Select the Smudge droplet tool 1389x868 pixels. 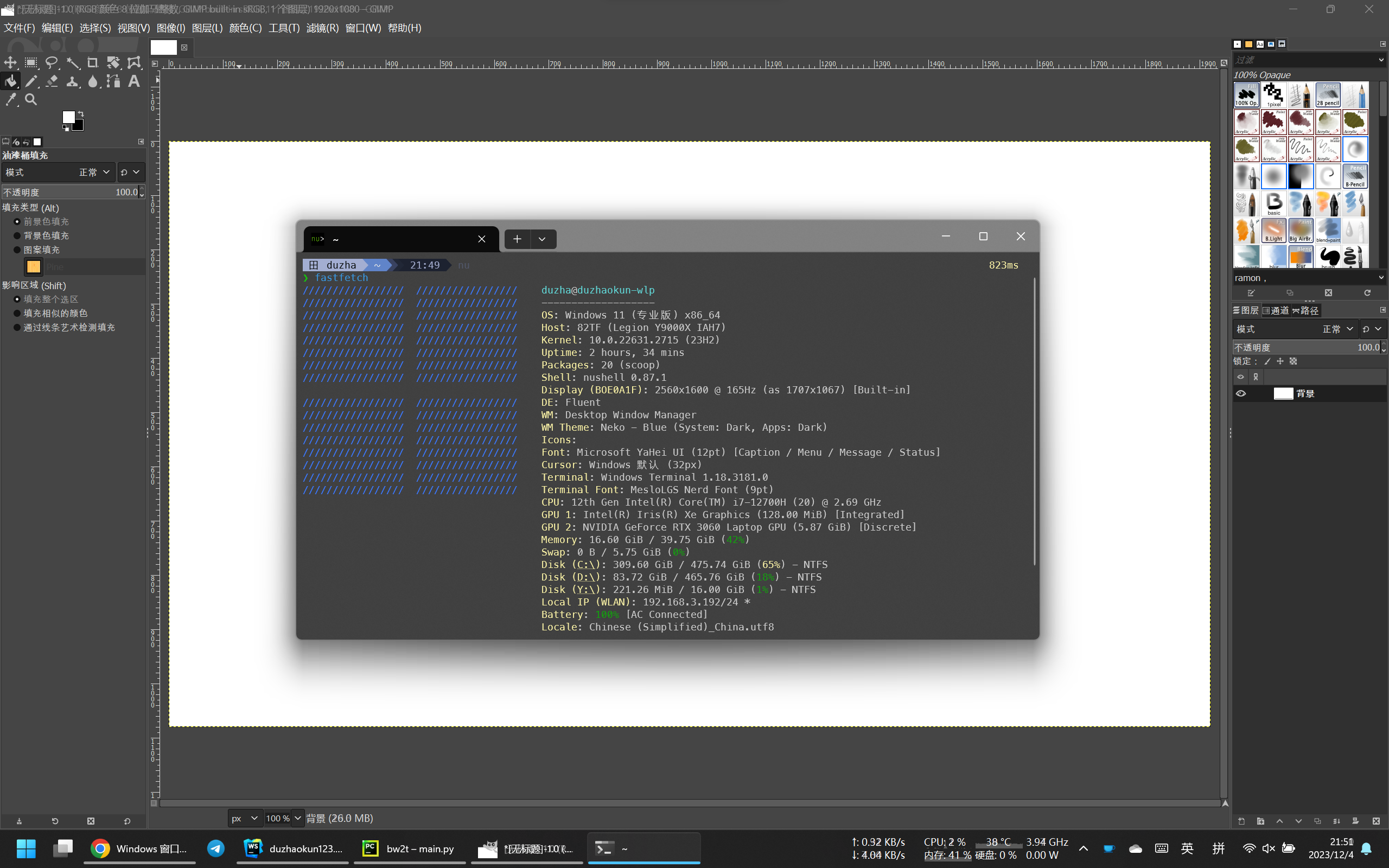click(x=92, y=81)
